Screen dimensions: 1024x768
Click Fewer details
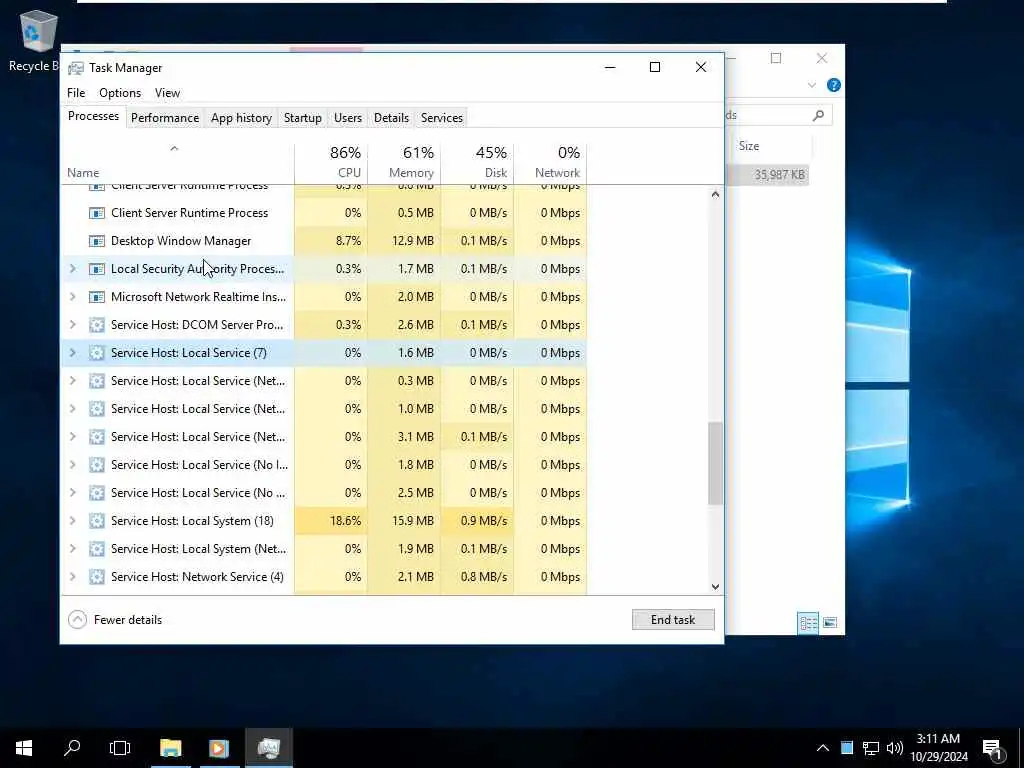[x=115, y=620]
